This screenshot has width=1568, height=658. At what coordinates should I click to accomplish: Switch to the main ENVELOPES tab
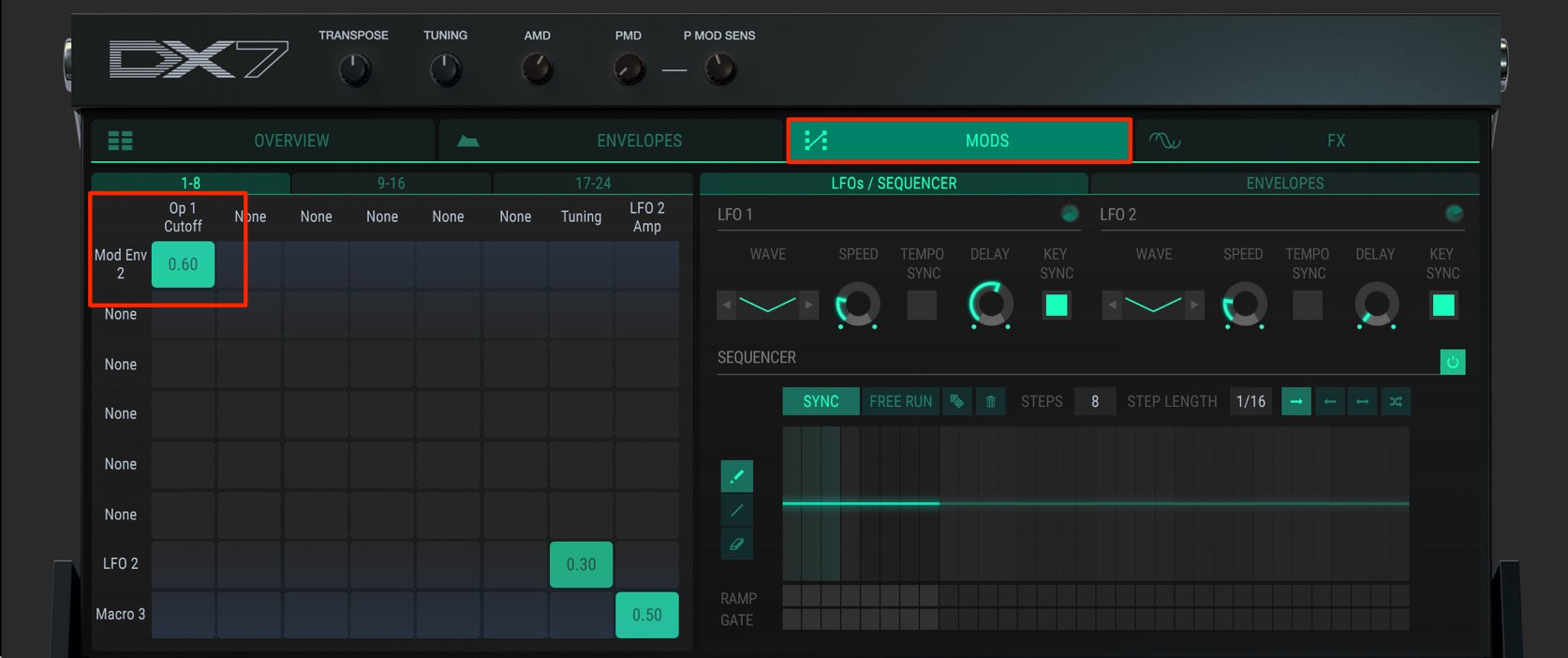click(x=611, y=141)
